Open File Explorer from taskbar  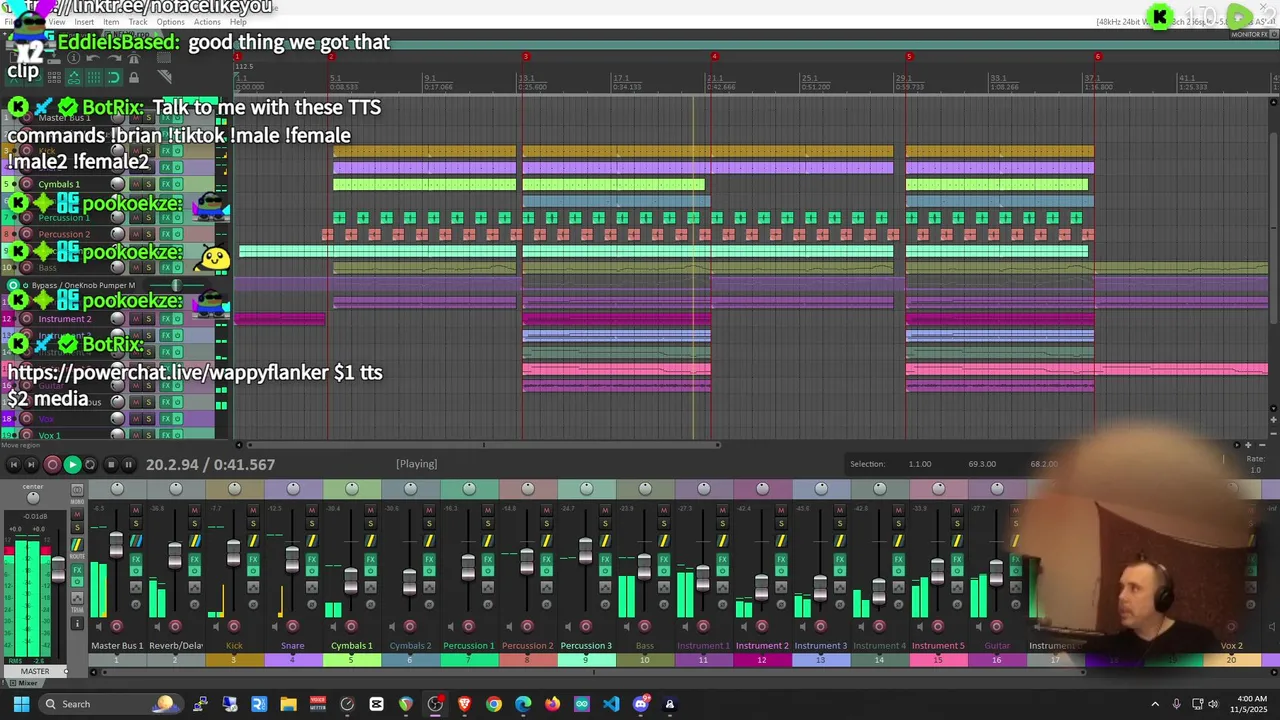pyautogui.click(x=288, y=704)
